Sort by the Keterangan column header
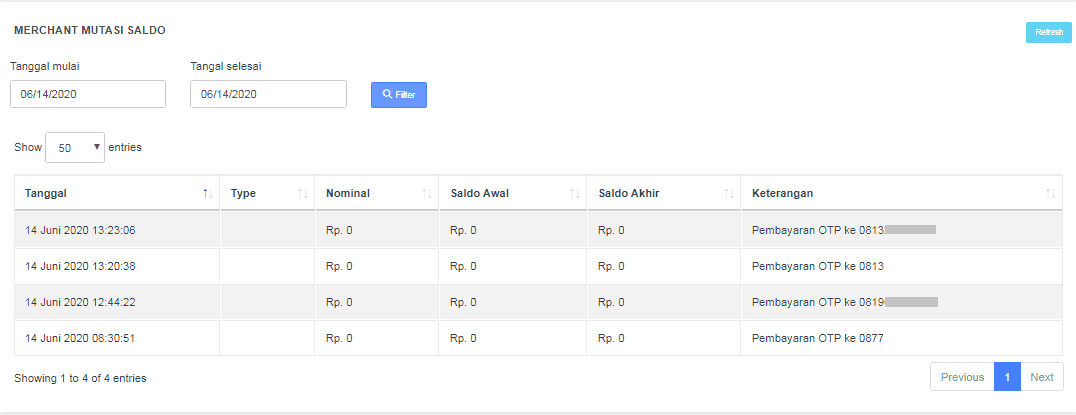 tap(785, 193)
